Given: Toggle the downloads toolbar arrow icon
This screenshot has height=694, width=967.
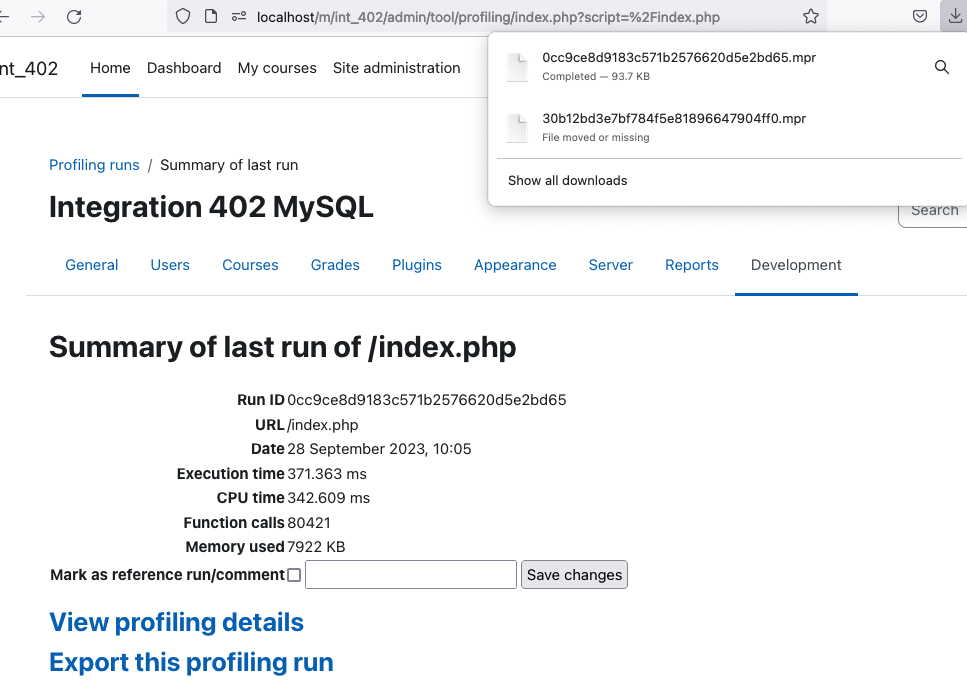Looking at the screenshot, I should (x=954, y=17).
